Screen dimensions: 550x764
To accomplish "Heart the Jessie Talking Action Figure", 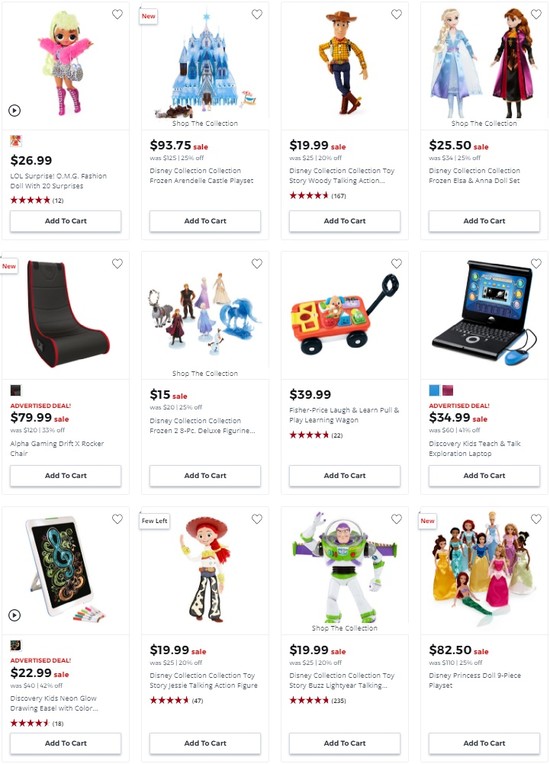I will [257, 519].
